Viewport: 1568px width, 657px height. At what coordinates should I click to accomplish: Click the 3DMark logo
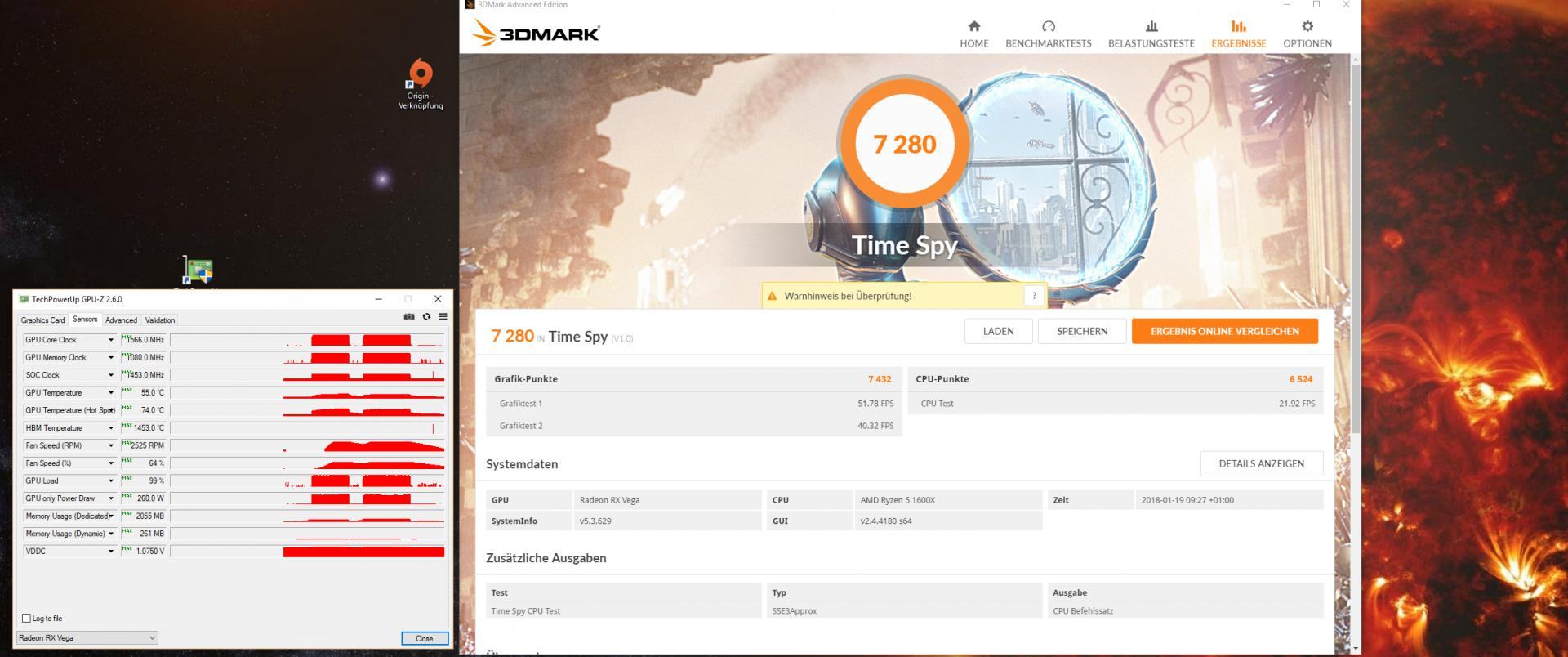536,34
